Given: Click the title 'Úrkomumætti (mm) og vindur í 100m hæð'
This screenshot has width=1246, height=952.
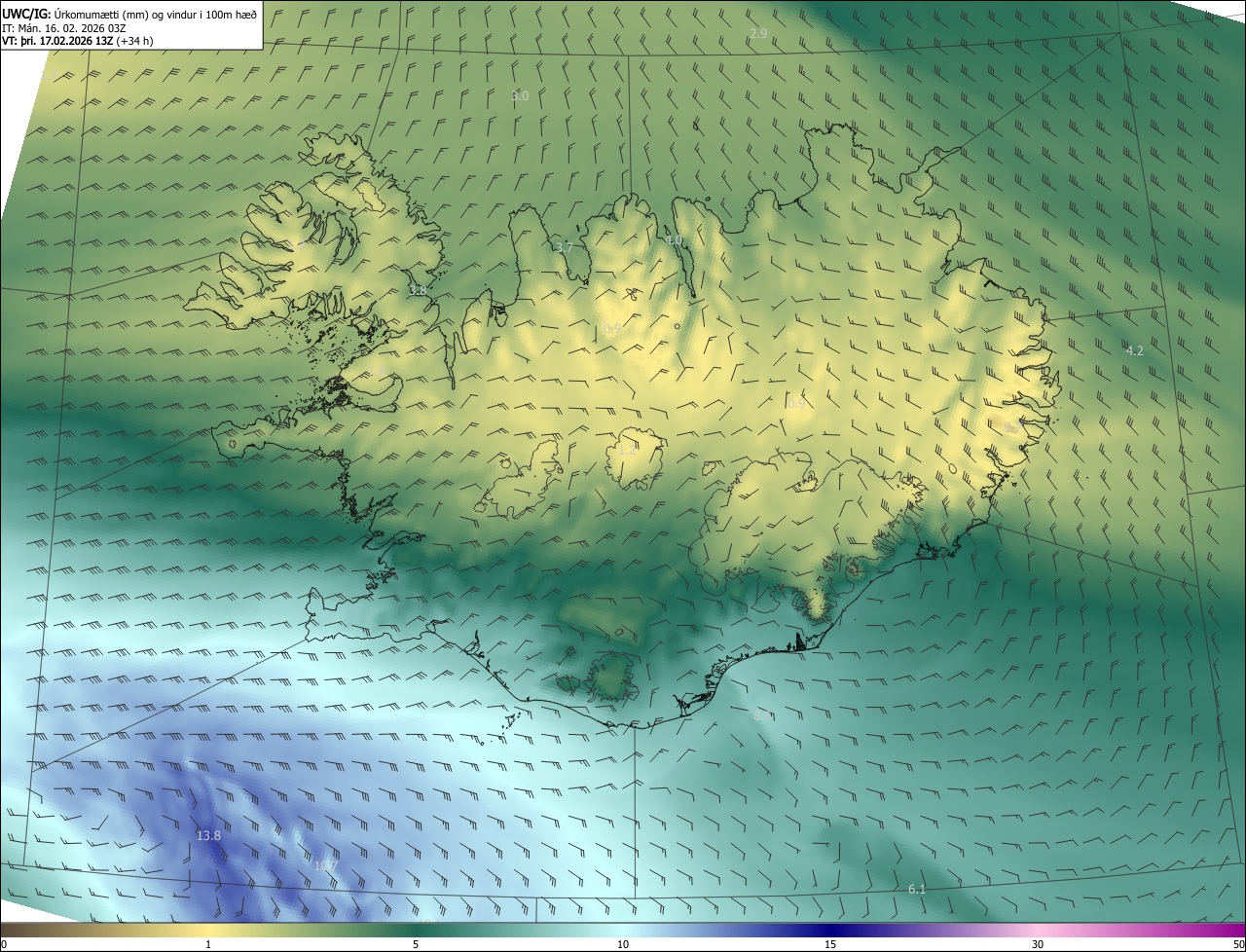Looking at the screenshot, I should tap(155, 14).
